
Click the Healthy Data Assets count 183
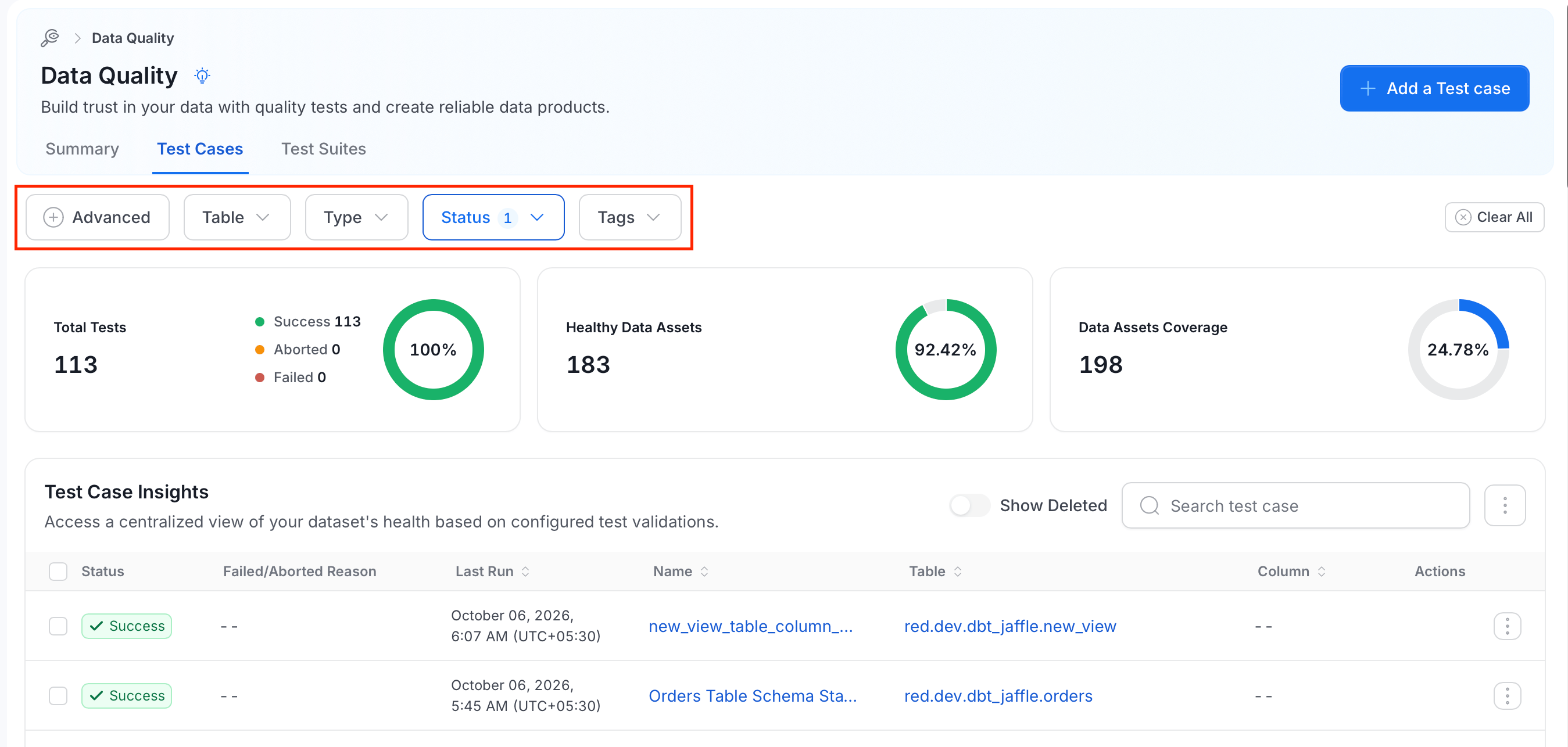588,364
